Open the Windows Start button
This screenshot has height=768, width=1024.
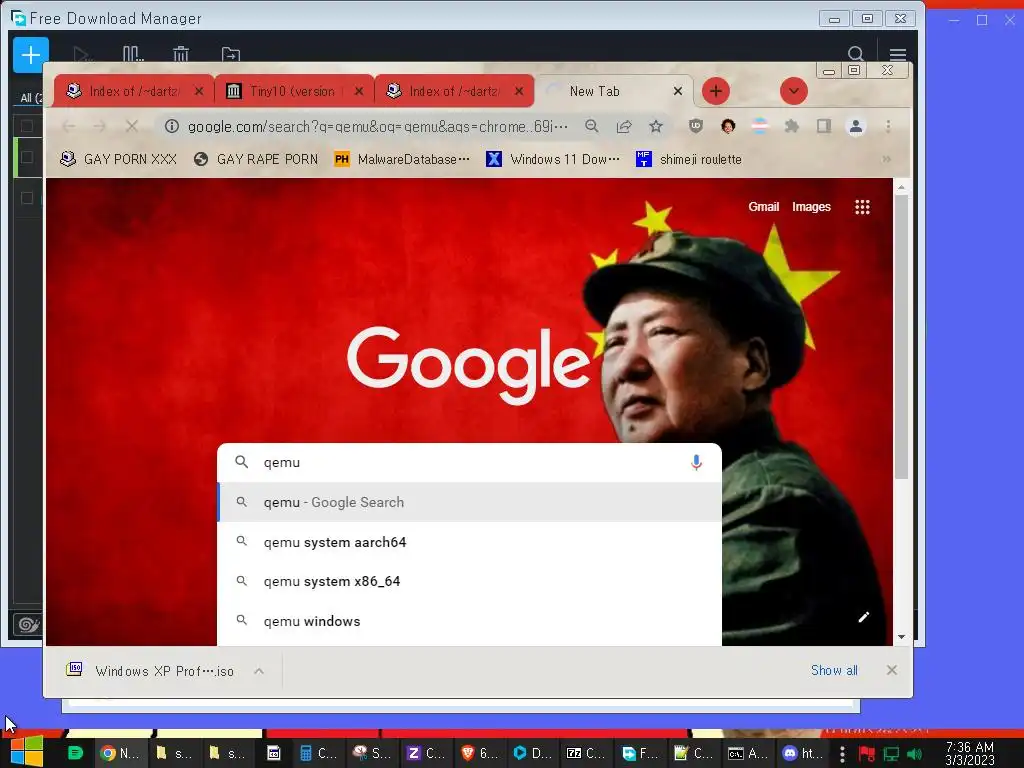click(27, 752)
